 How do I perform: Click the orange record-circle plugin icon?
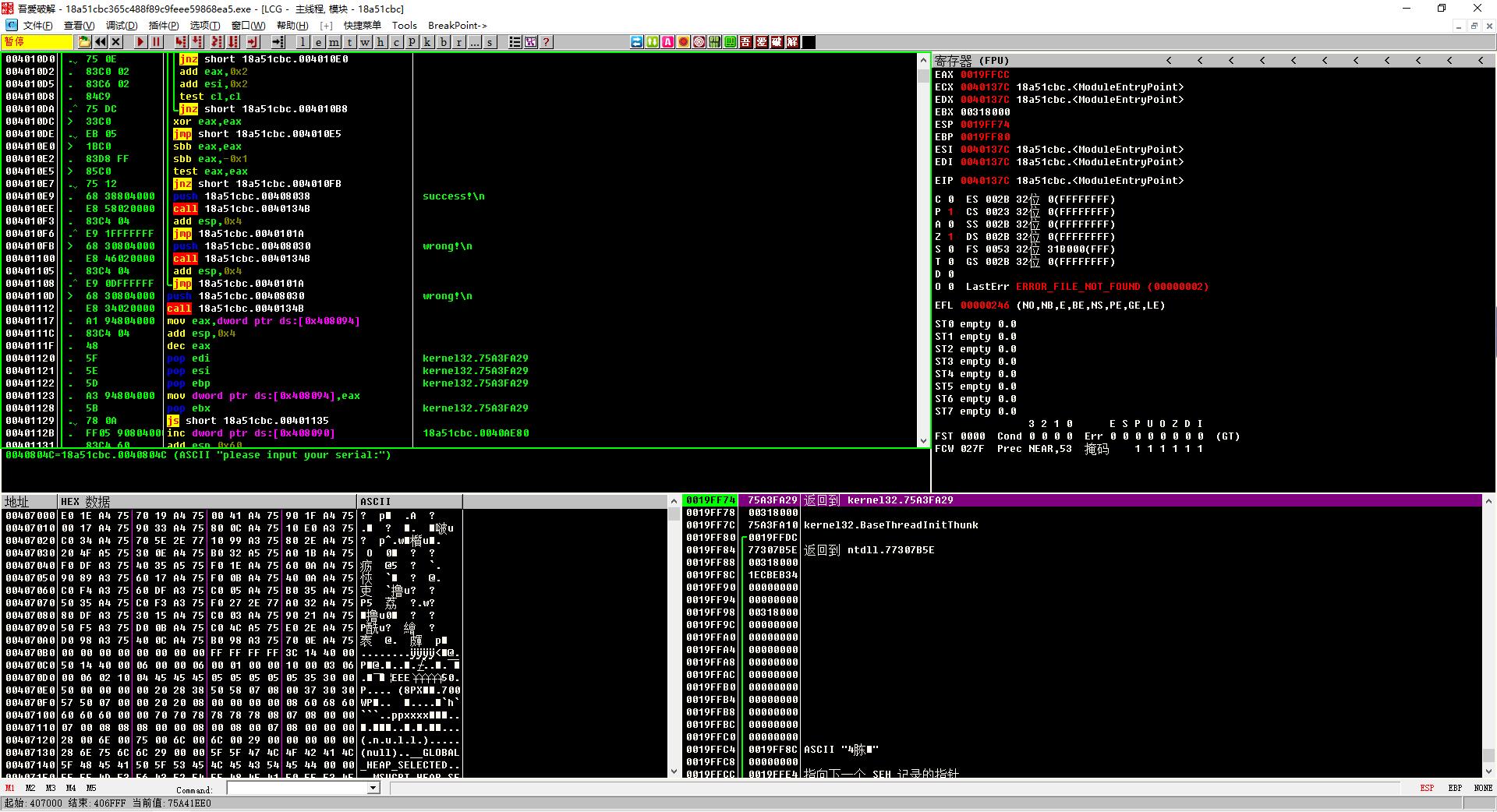click(683, 42)
